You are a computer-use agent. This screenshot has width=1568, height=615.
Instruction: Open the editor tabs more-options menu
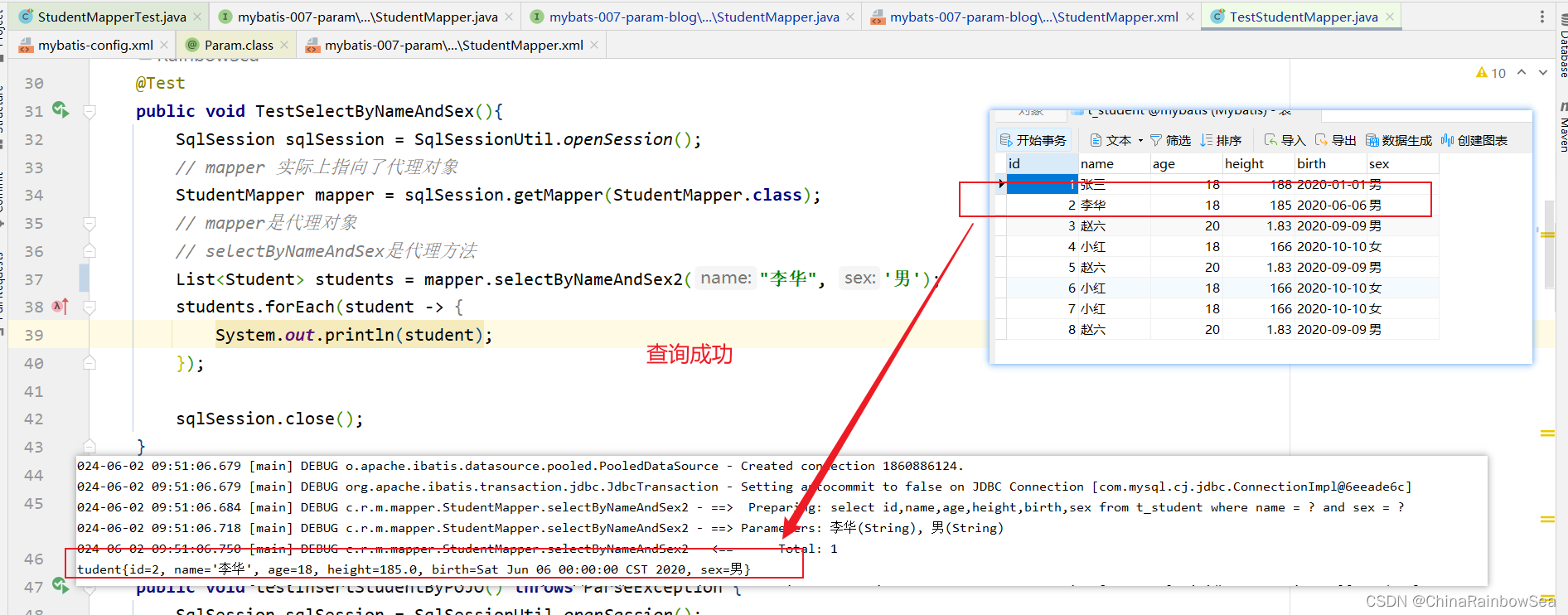(1541, 17)
